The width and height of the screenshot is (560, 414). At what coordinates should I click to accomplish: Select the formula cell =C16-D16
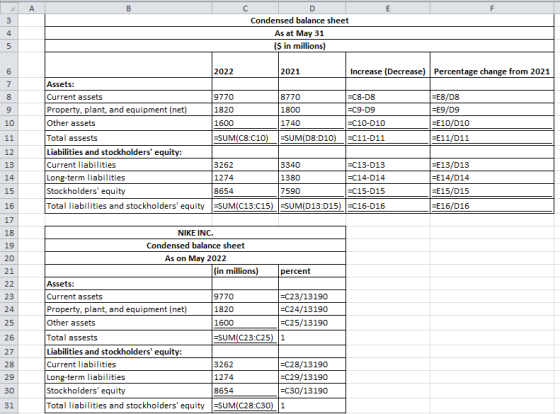[388, 206]
